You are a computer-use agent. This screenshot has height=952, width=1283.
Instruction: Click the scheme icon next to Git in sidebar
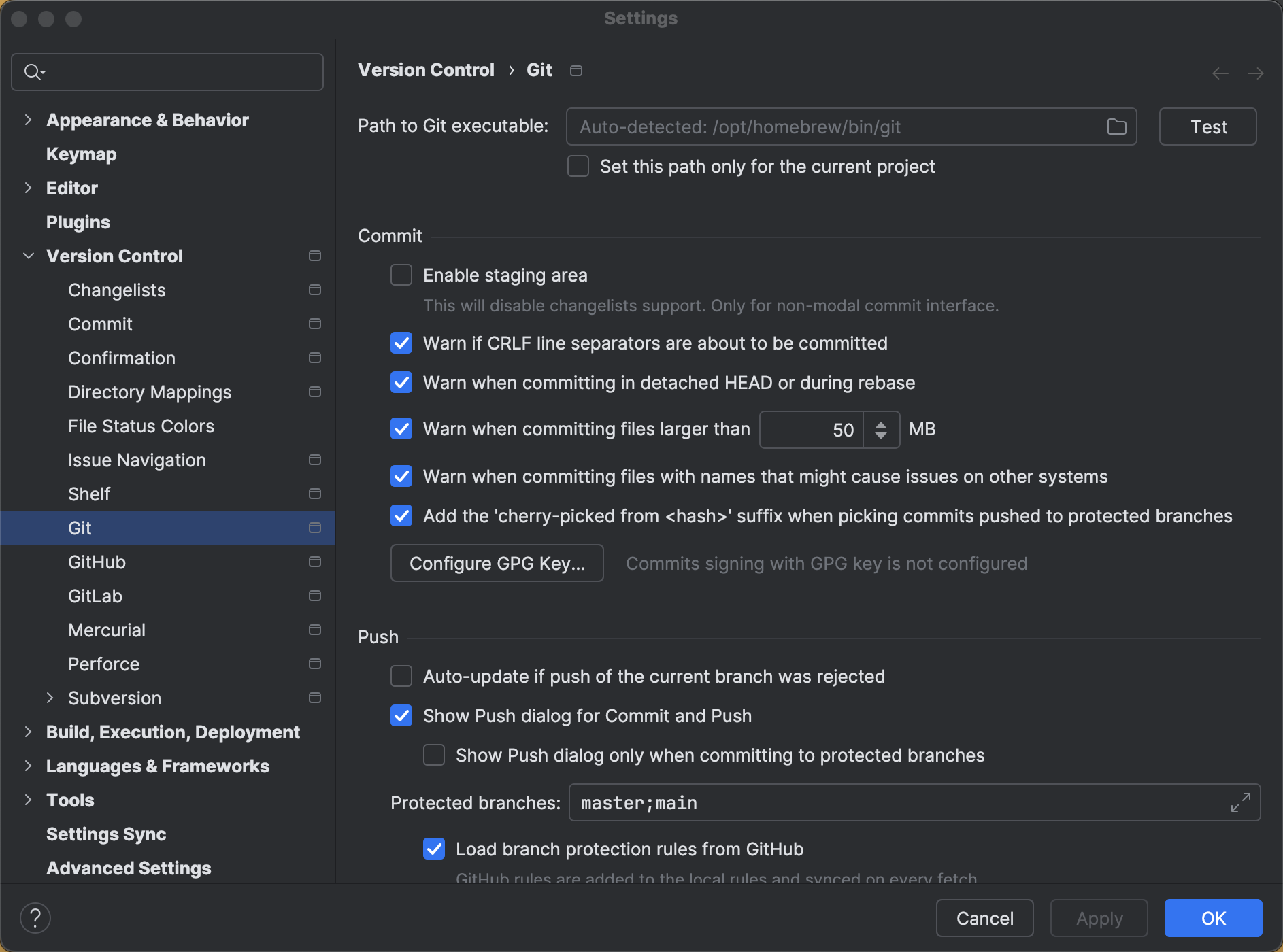point(314,528)
